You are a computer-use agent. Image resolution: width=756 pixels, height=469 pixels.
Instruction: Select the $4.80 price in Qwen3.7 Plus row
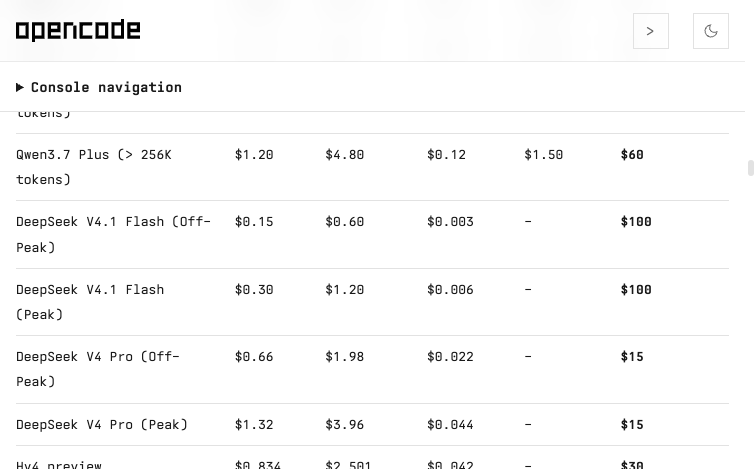tap(345, 155)
